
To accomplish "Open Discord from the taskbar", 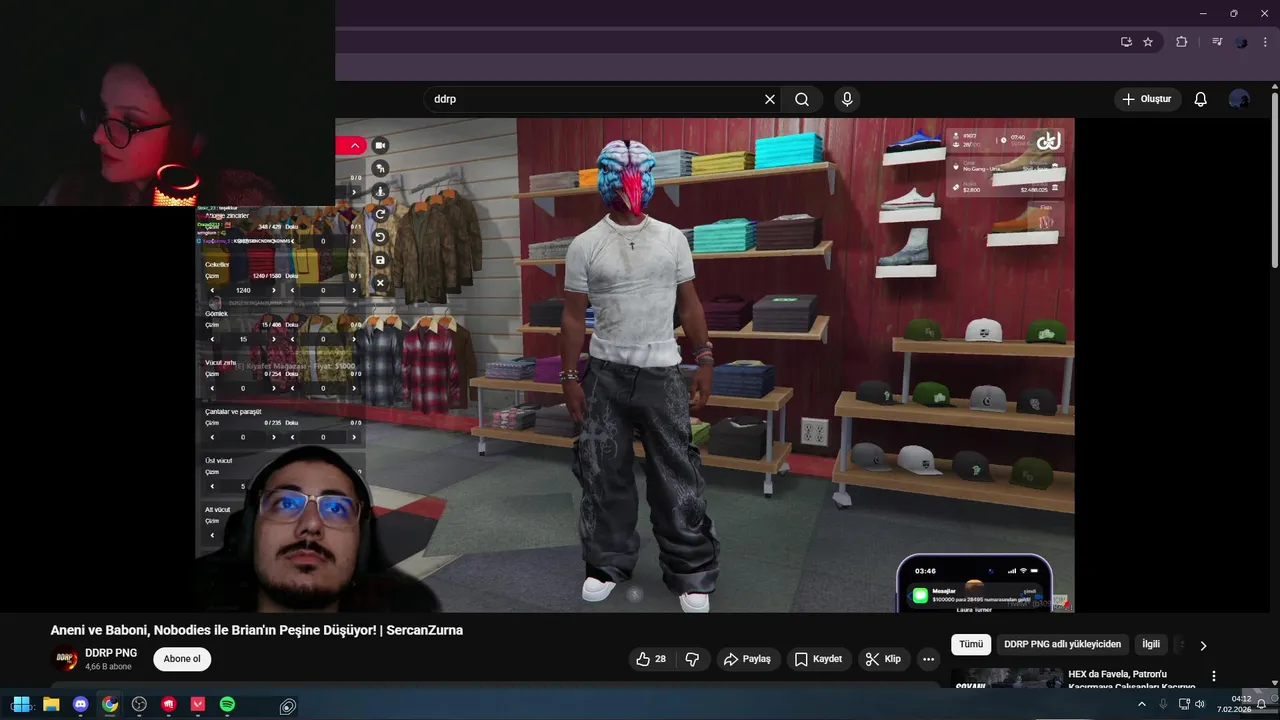I will [x=80, y=705].
